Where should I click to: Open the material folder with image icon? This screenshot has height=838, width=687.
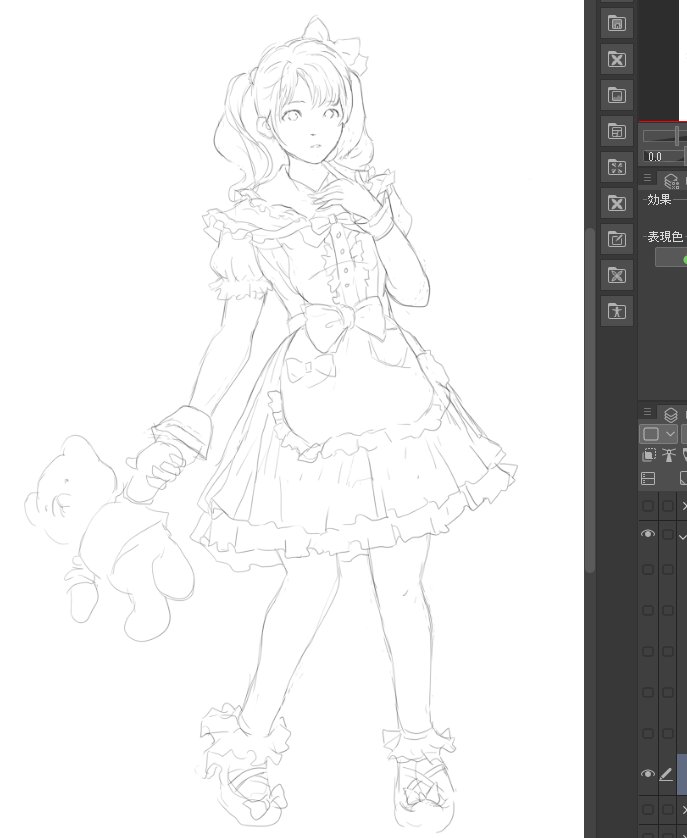click(x=616, y=95)
